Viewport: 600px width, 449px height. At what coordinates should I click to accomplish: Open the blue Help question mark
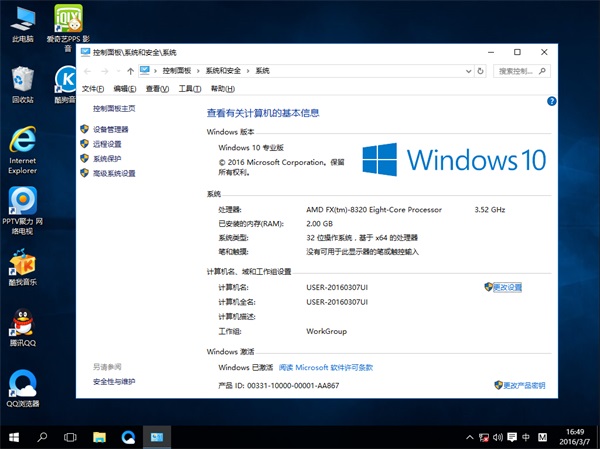pos(551,101)
